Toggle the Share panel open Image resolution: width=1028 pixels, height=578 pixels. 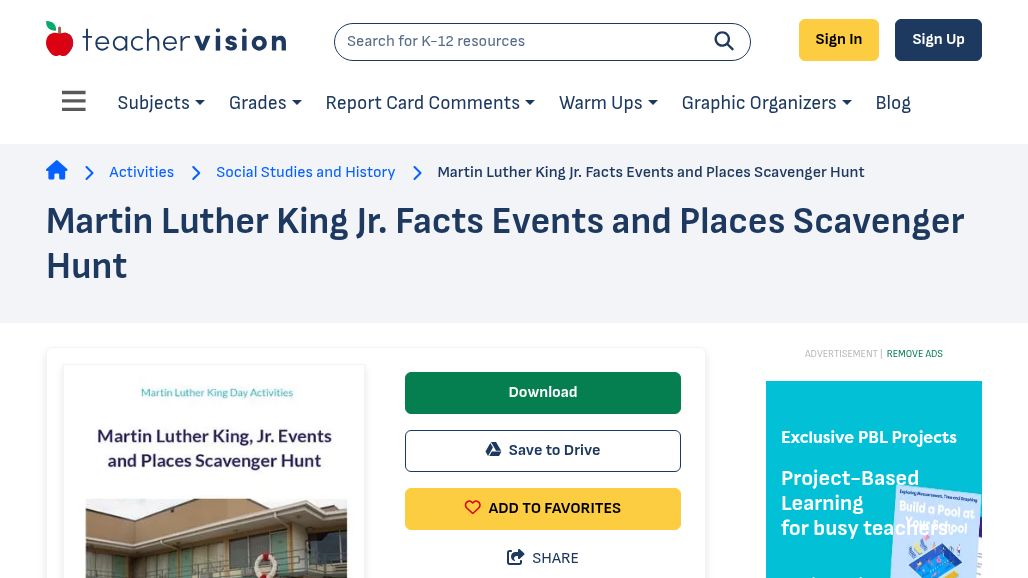tap(543, 558)
